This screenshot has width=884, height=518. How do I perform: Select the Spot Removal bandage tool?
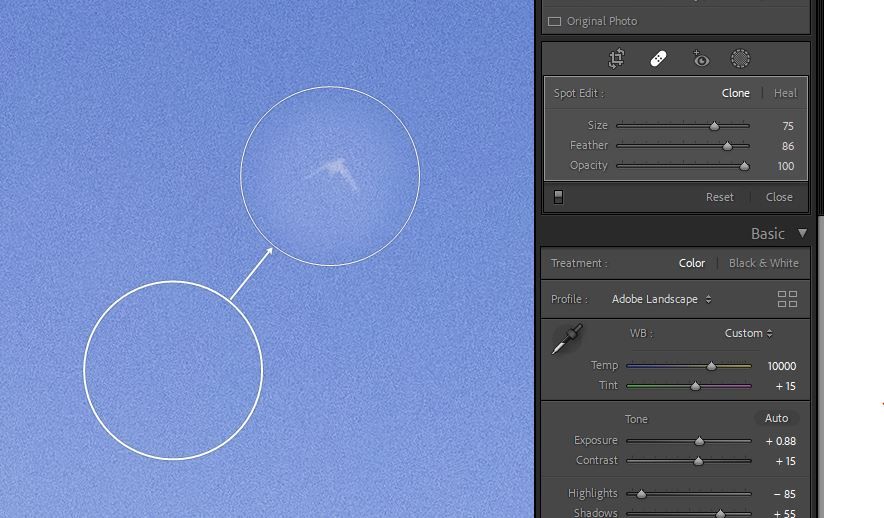click(x=658, y=59)
